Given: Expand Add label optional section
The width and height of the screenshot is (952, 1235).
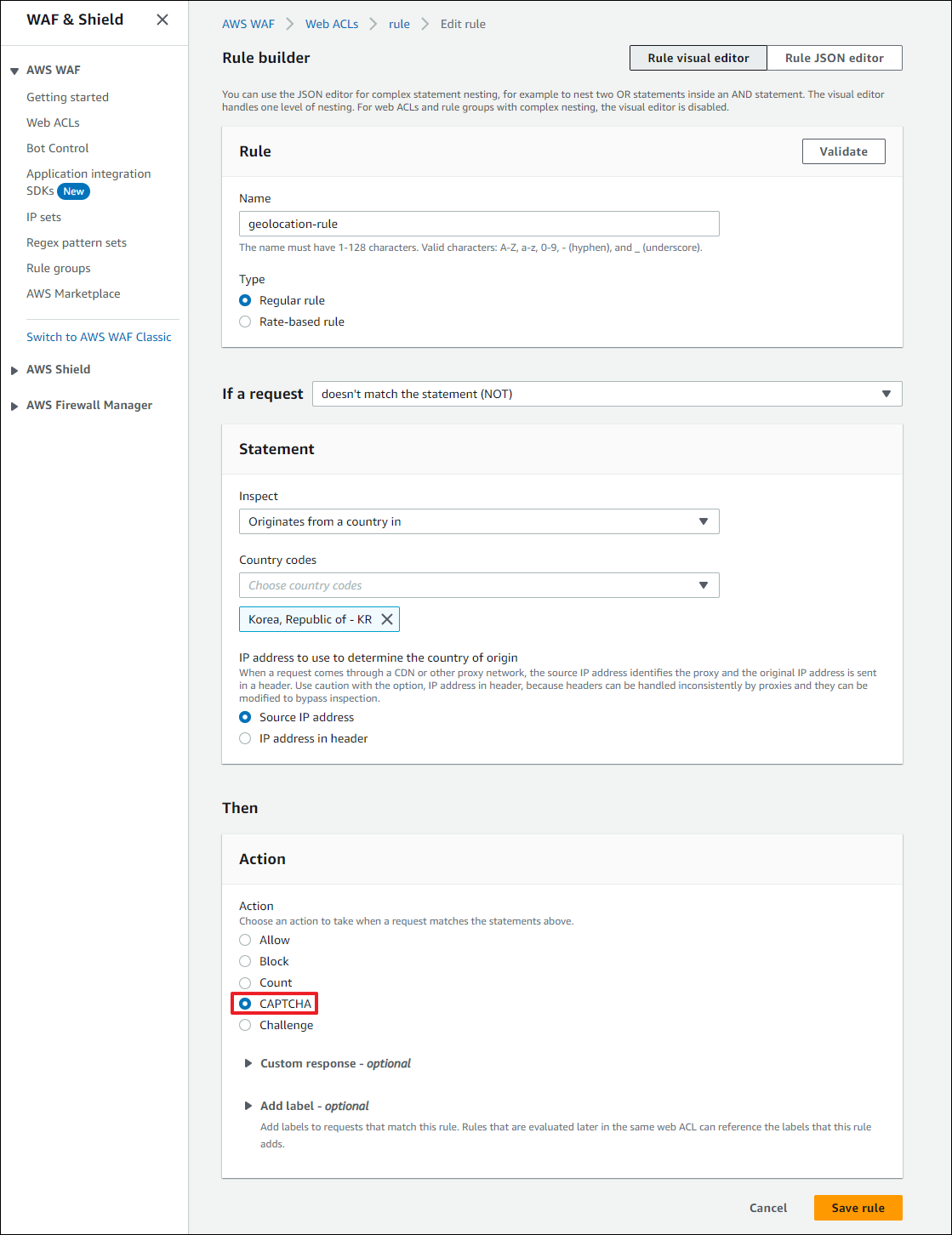Looking at the screenshot, I should point(248,1106).
